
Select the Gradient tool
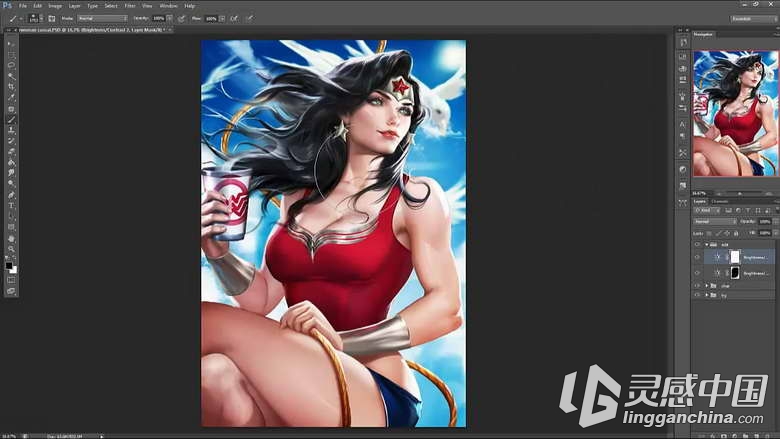pyautogui.click(x=11, y=163)
